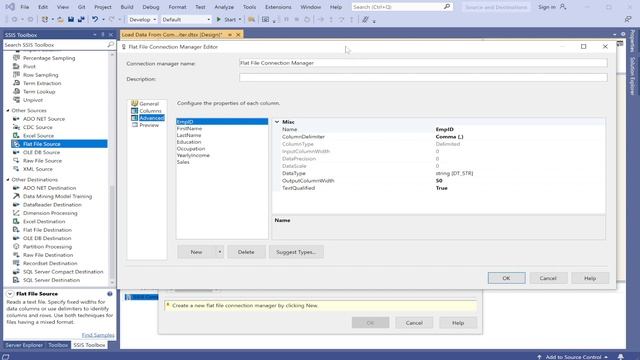Viewport: 640px width, 360px height.
Task: Click the SQL Server Destination icon
Action: click(16, 280)
